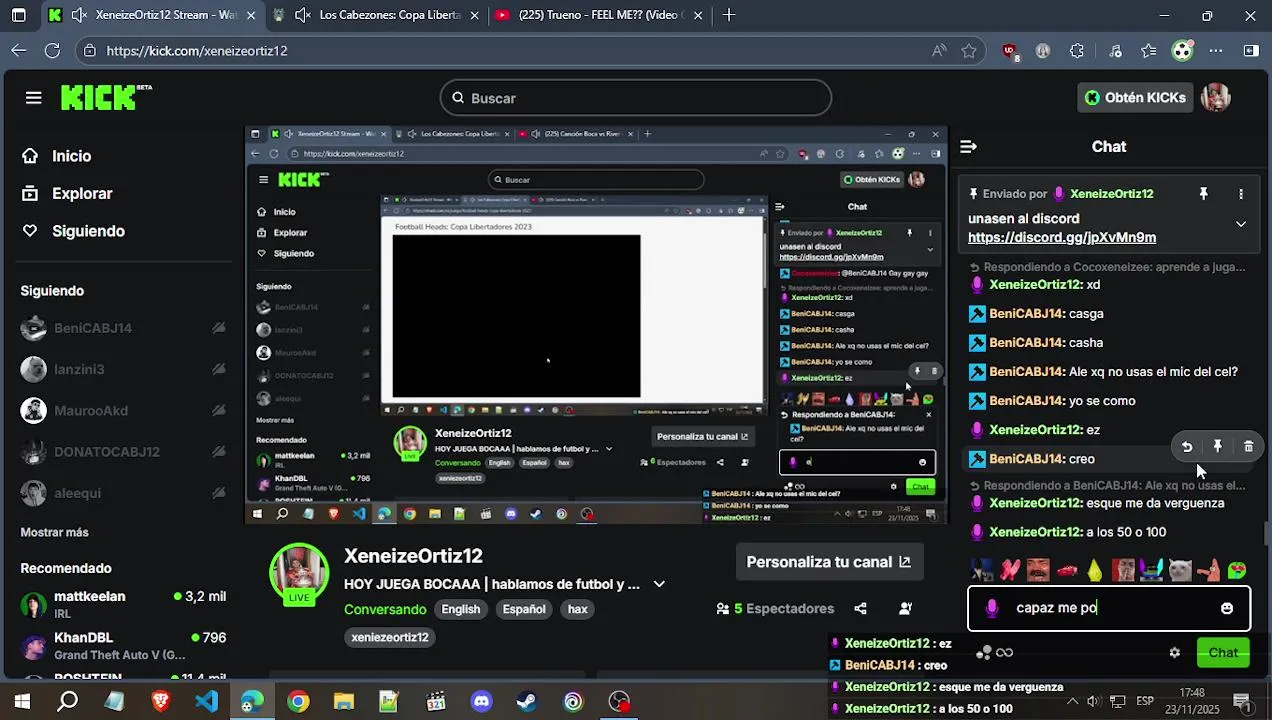The image size is (1272, 720).
Task: Insert the red car quick emote
Action: pyautogui.click(x=1067, y=570)
